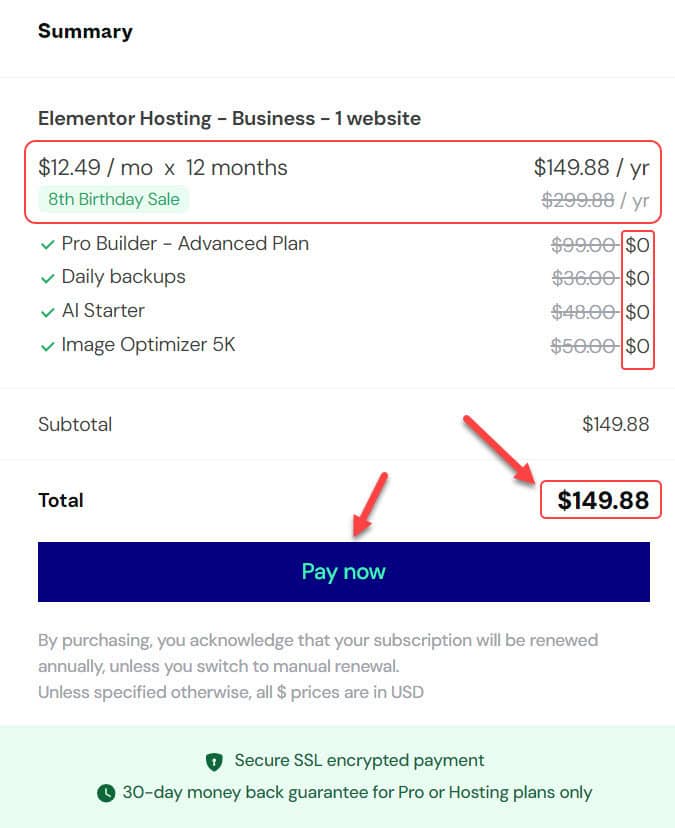
Task: Click the shield icon beside Secure SSL
Action: pos(214,761)
